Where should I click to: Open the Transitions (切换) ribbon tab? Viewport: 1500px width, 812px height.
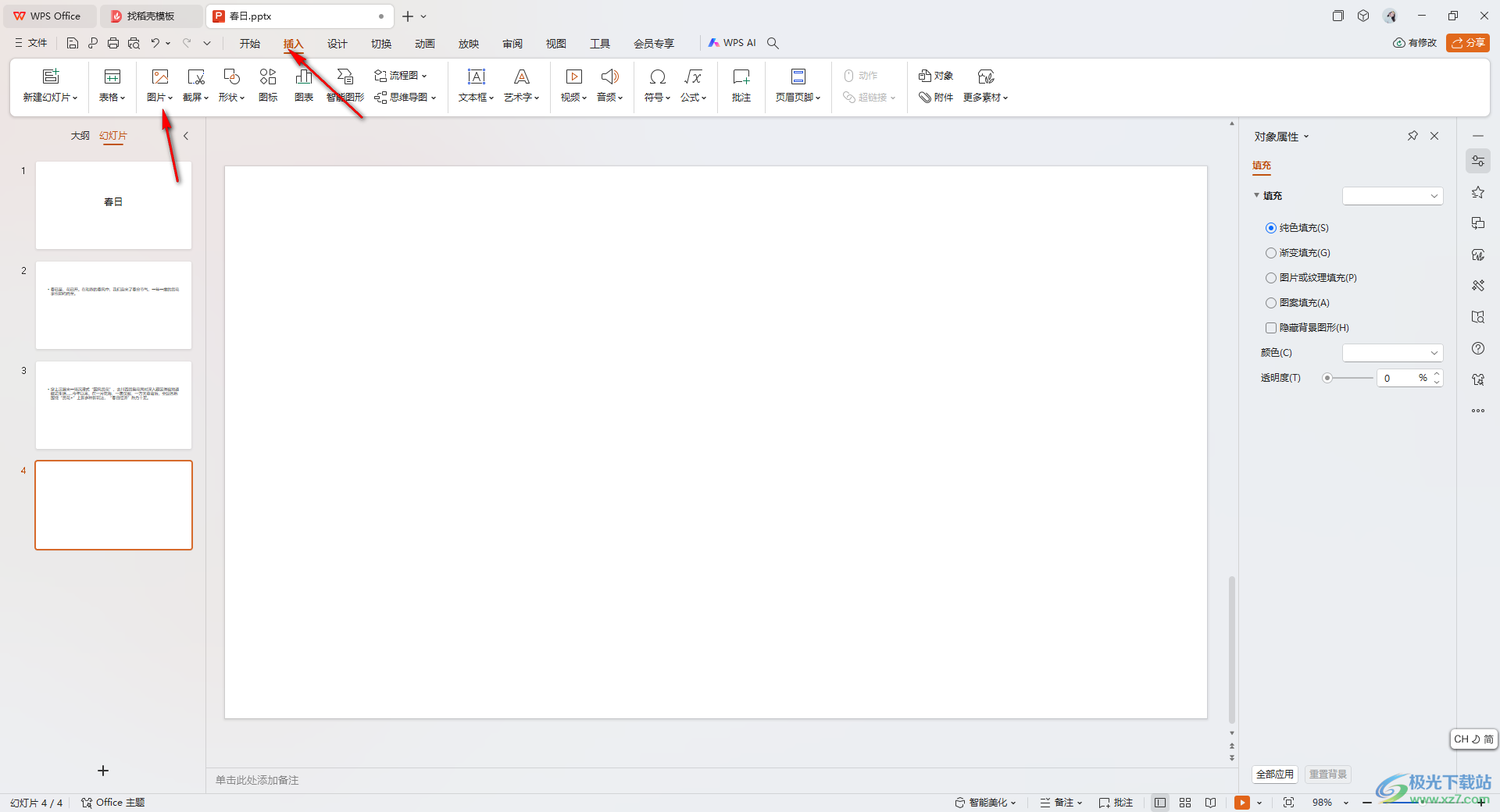pos(381,44)
